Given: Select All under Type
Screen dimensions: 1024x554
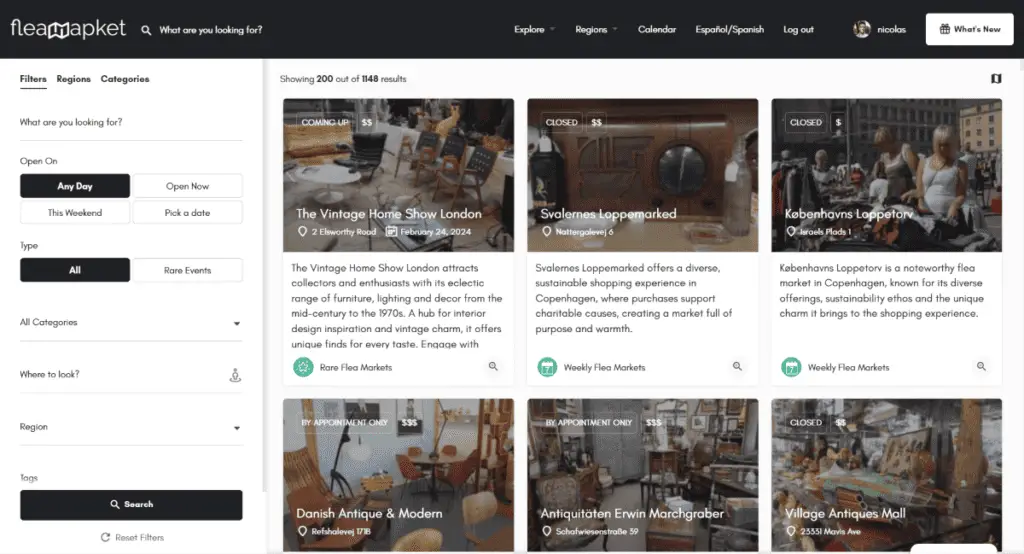Looking at the screenshot, I should pyautogui.click(x=75, y=270).
